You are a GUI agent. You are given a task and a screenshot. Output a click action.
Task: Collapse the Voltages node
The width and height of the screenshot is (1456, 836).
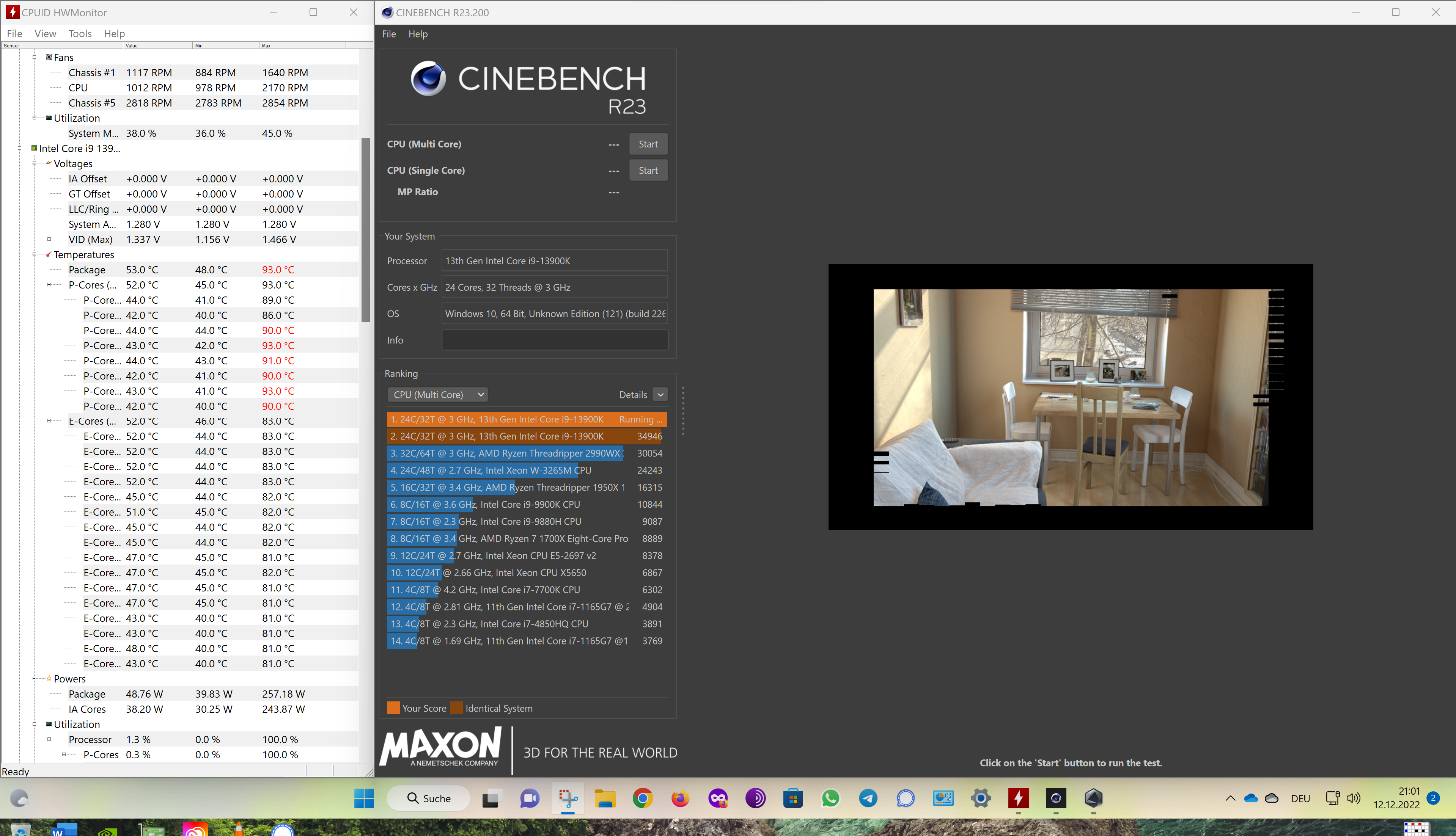click(x=35, y=163)
